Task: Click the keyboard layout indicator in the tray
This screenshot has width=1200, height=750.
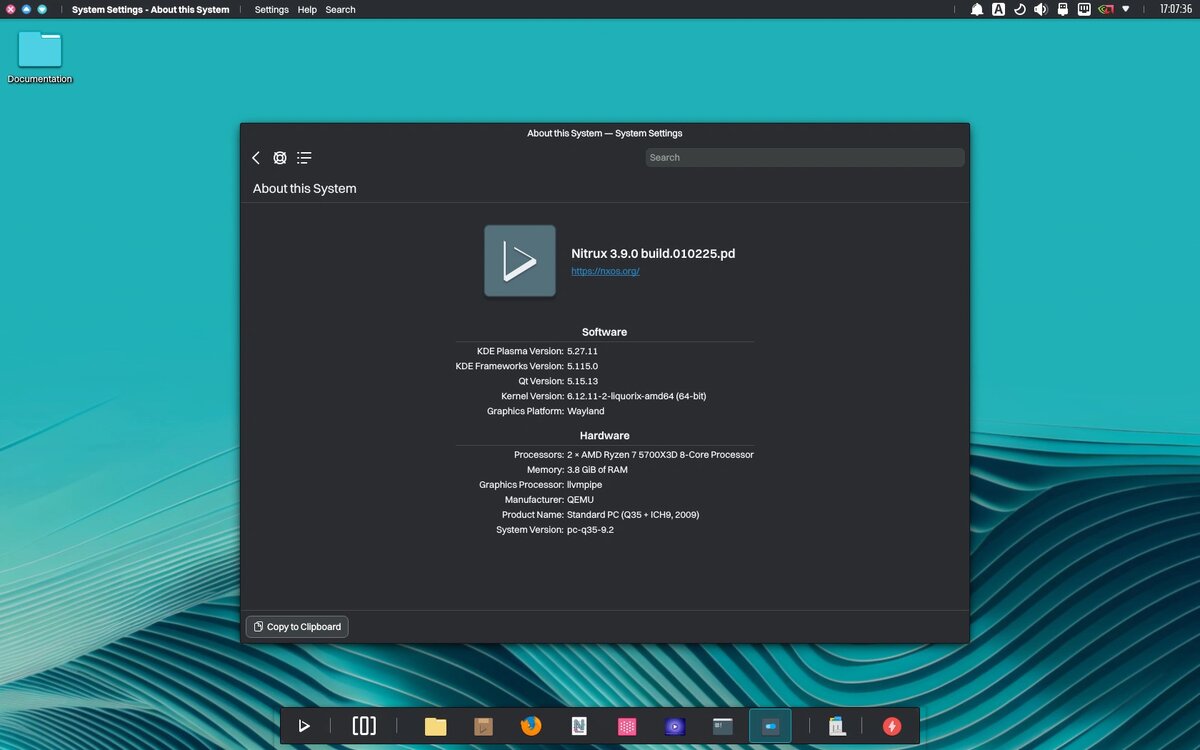Action: pos(998,9)
